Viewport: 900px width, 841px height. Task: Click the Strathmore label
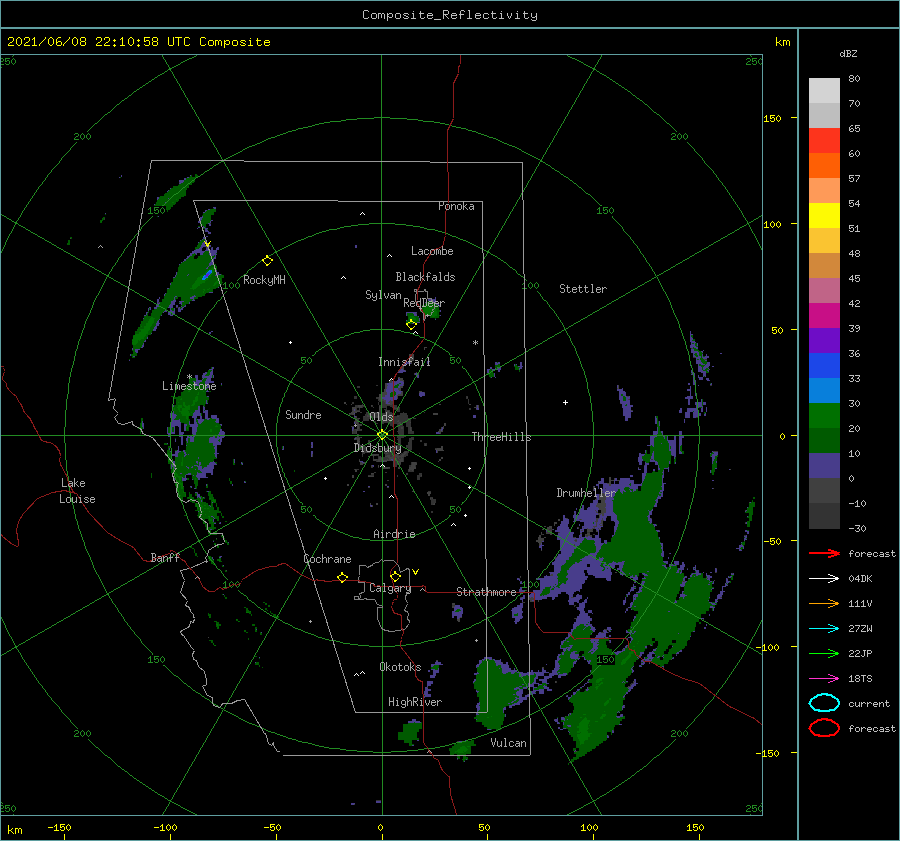click(x=486, y=592)
